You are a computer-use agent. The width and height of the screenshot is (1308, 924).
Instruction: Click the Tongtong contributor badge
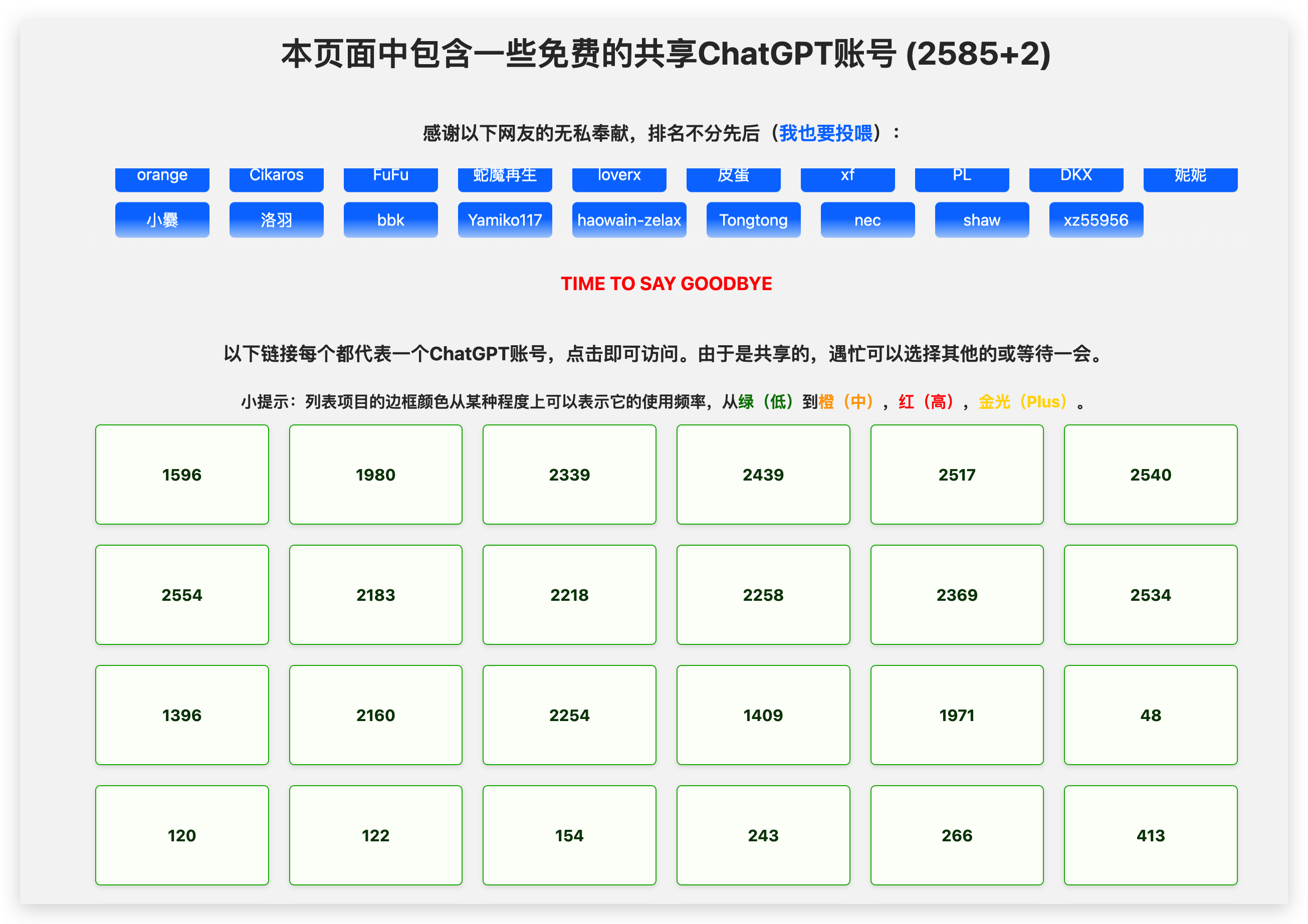point(753,220)
